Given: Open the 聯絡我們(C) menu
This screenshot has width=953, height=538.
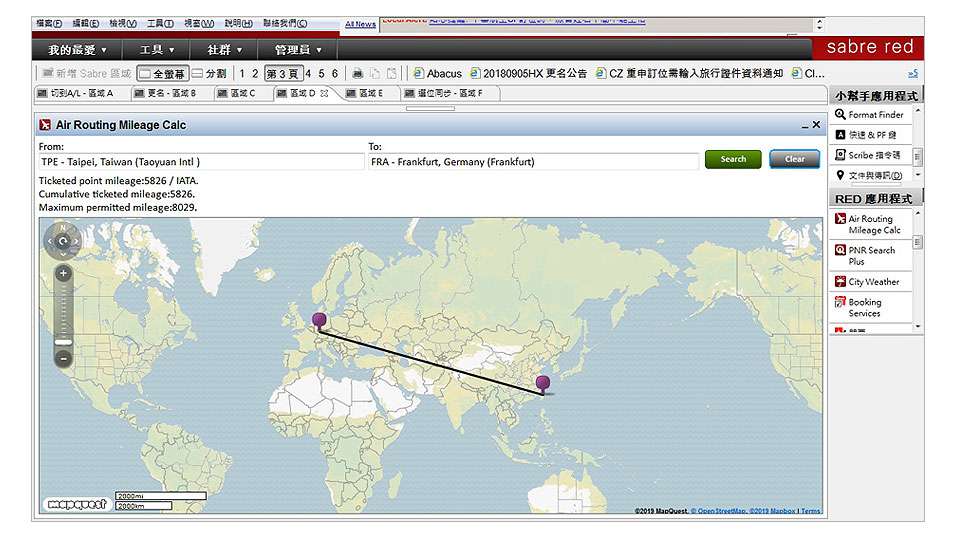Looking at the screenshot, I should [285, 23].
